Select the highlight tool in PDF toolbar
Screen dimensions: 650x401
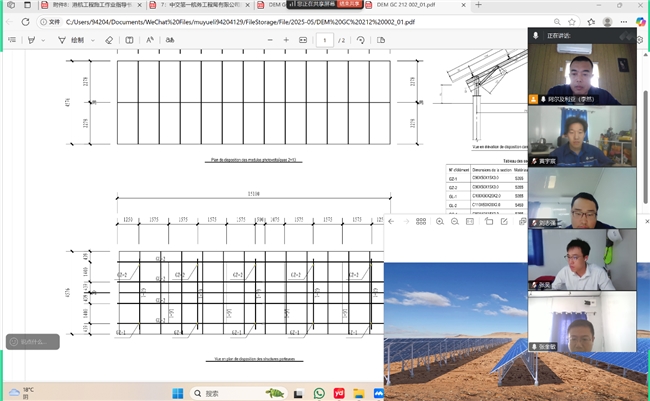click(32, 40)
